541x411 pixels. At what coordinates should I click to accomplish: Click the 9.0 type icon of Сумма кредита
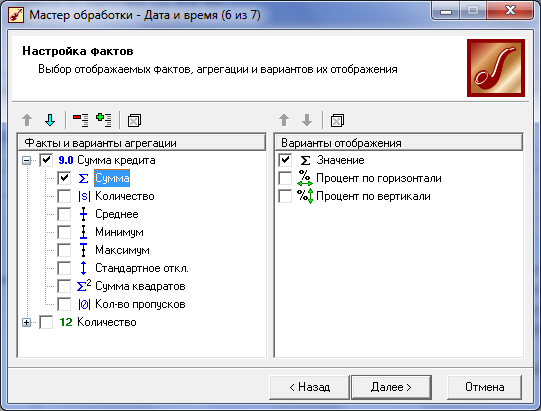[x=66, y=160]
